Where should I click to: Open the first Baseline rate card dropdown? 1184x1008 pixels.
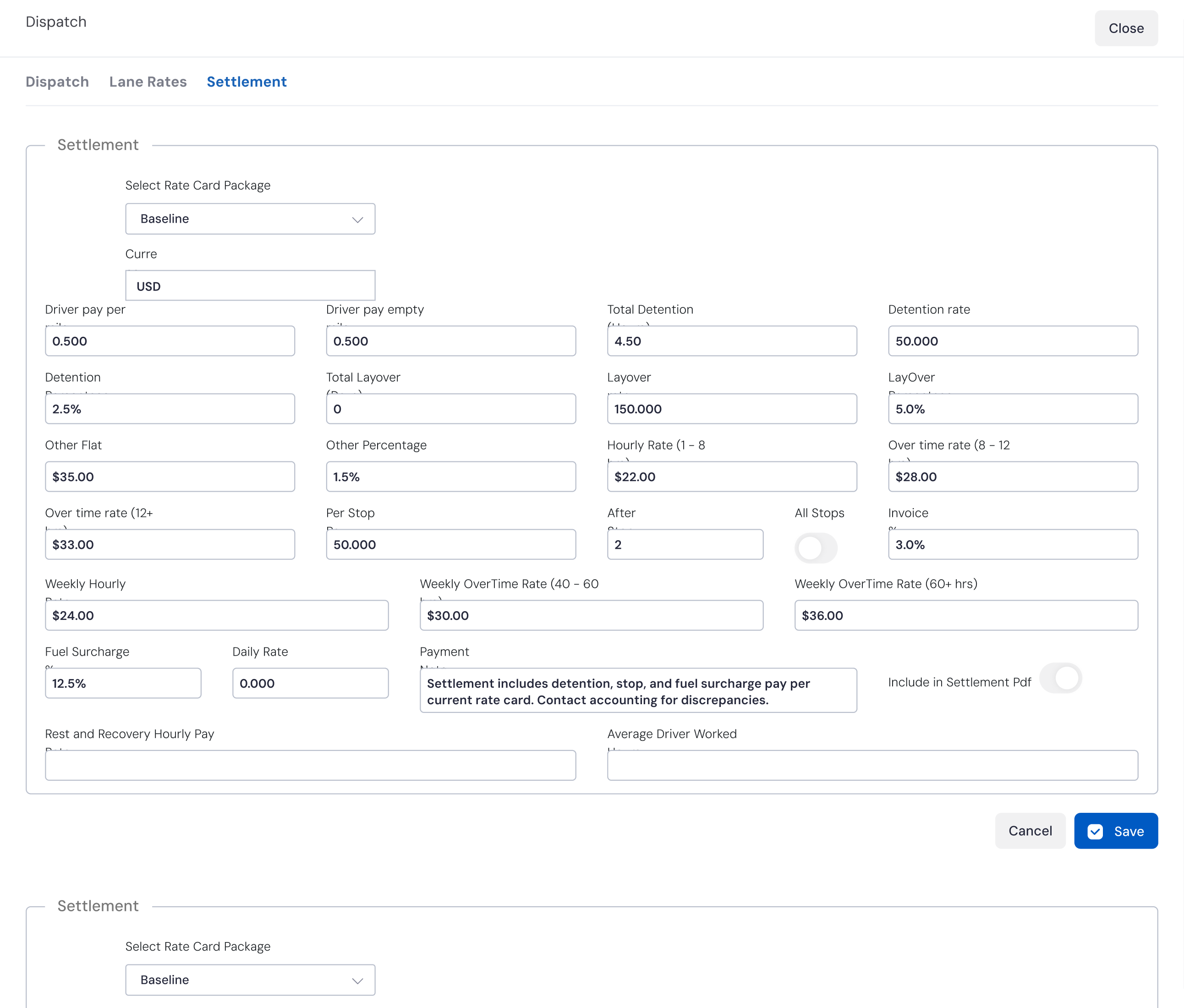[x=250, y=219]
